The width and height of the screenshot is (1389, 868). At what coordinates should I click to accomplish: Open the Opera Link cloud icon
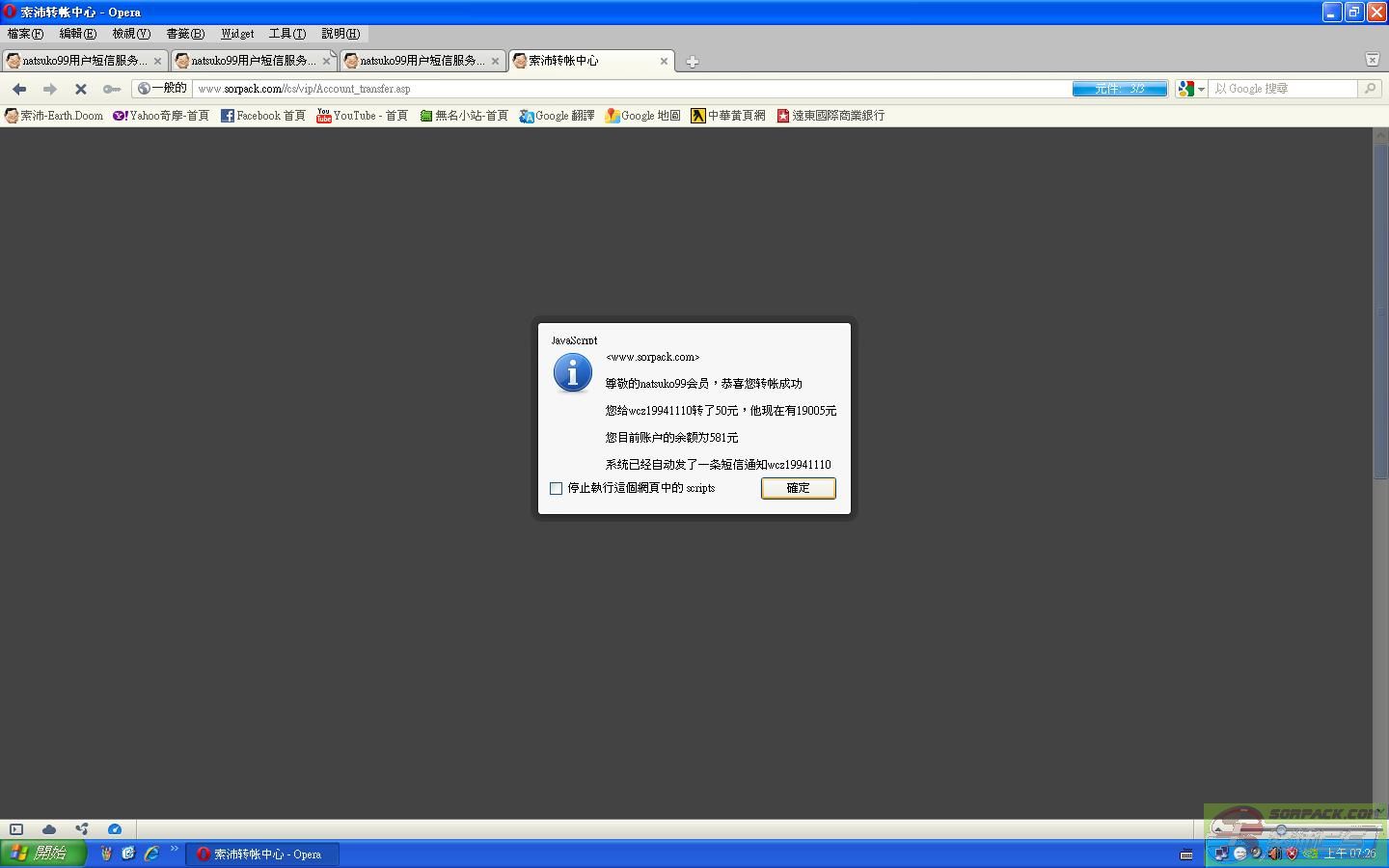point(49,829)
